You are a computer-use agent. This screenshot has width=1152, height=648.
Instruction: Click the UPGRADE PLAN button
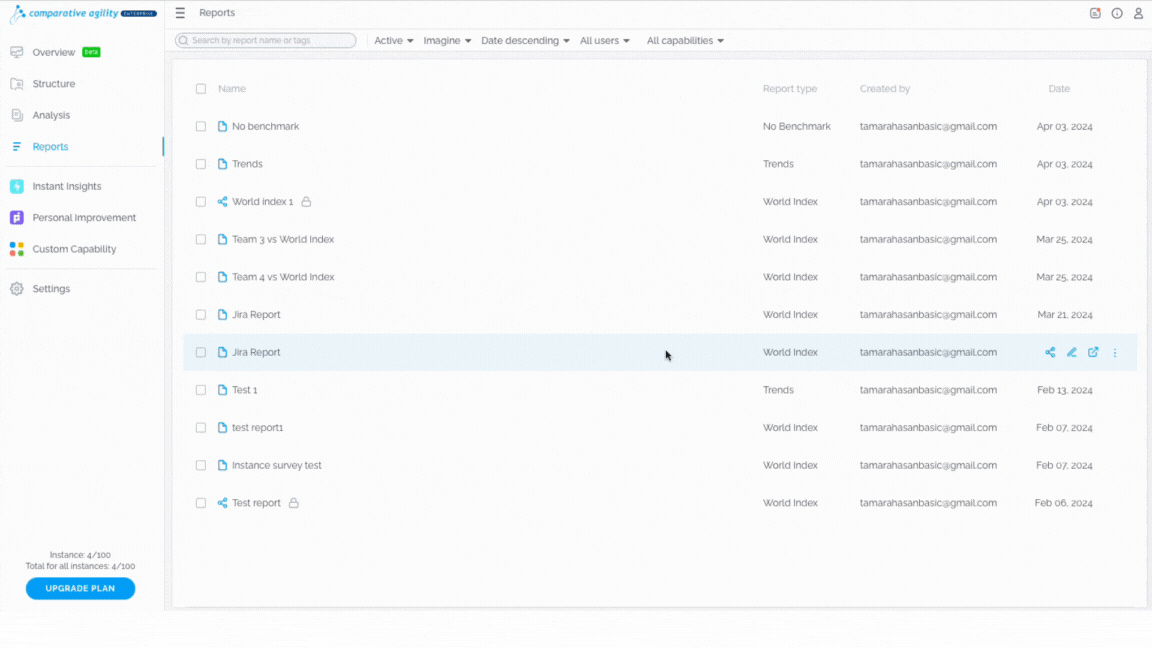pyautogui.click(x=80, y=588)
